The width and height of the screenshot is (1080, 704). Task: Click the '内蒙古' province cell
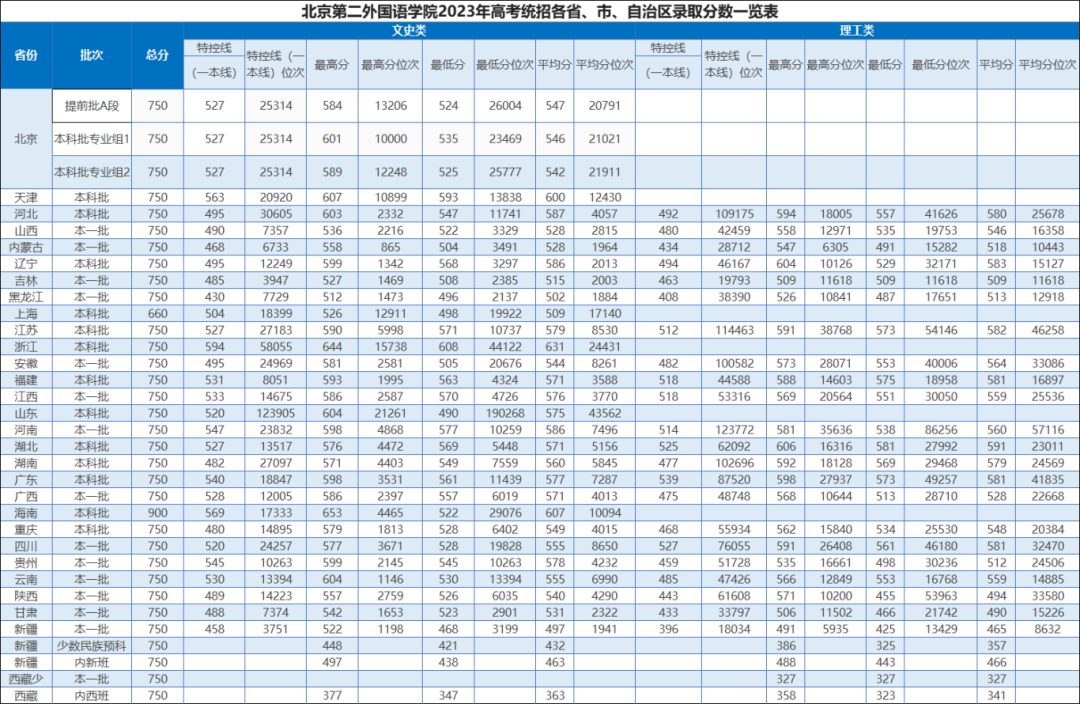[26, 247]
